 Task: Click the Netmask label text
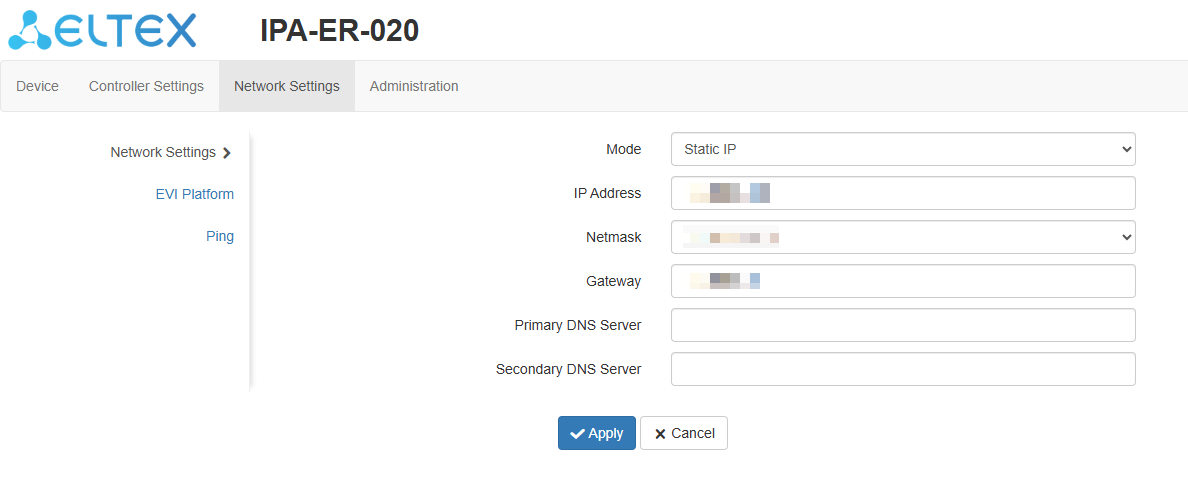(x=613, y=237)
